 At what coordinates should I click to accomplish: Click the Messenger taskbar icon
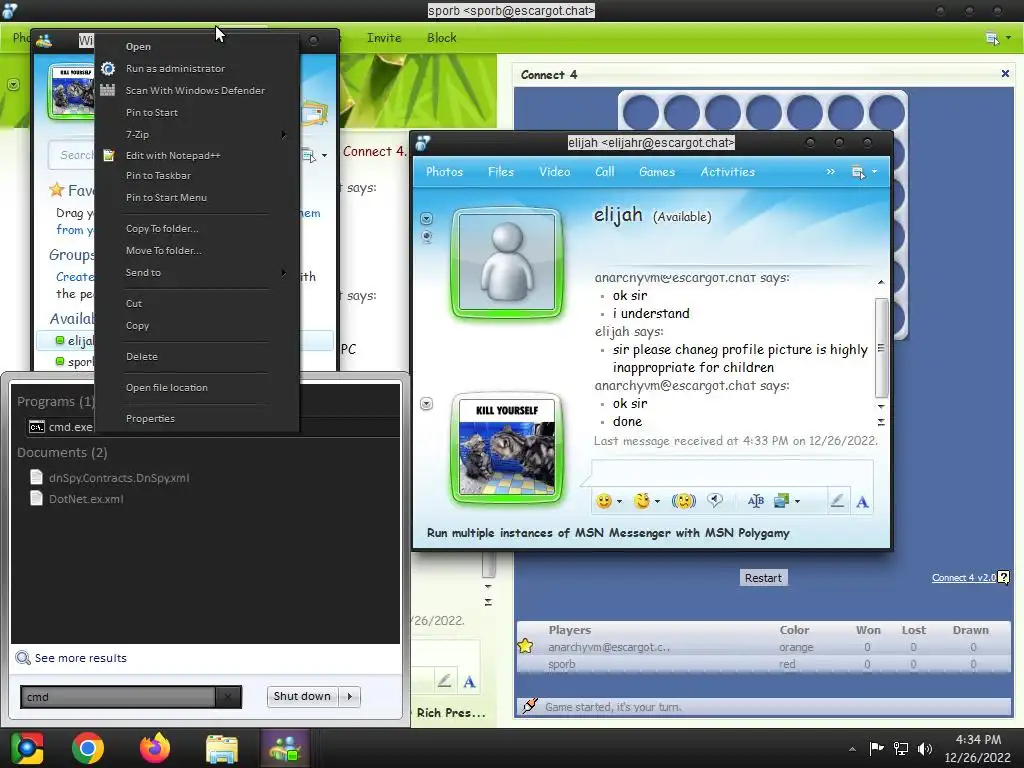[x=285, y=748]
